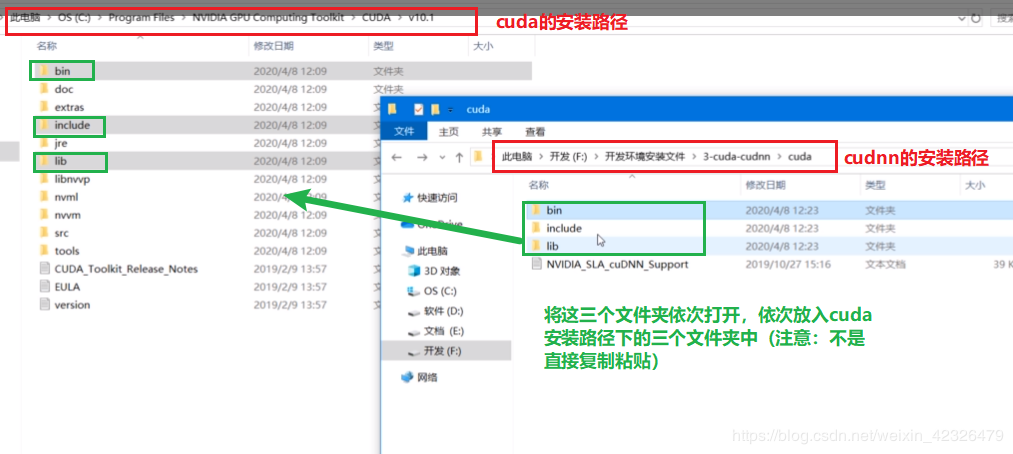Expand chevron after 3-cuda-cudnn in breadcrumb
The height and width of the screenshot is (454, 1013).
pos(780,156)
